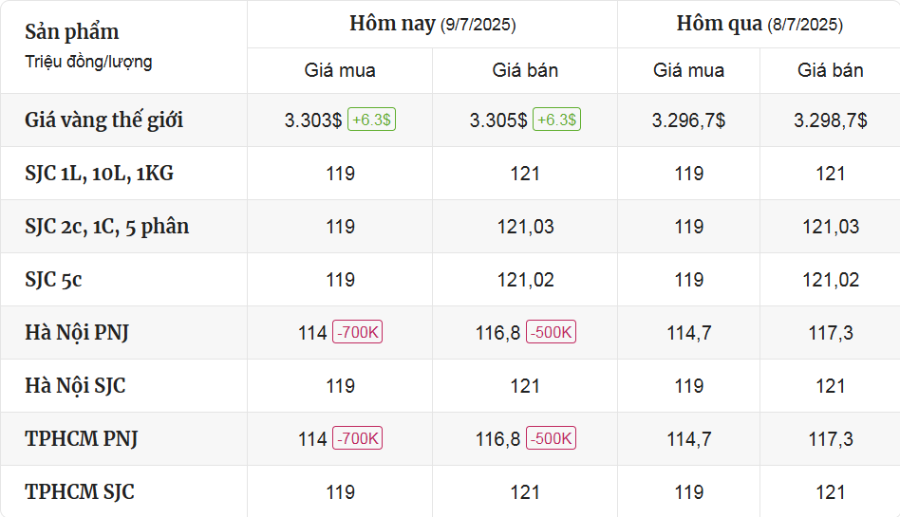
Task: Click yesterday's world gold sell price 3.298,7$
Action: pos(830,120)
